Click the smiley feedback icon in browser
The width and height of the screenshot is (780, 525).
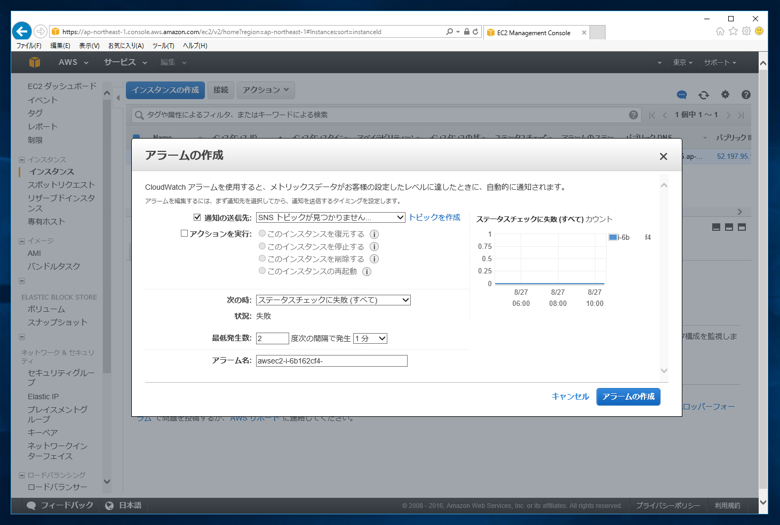[x=759, y=31]
